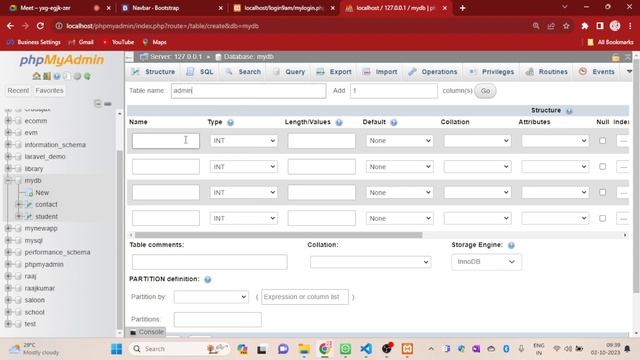
Task: Click the YouTube bookmark
Action: pos(118,42)
